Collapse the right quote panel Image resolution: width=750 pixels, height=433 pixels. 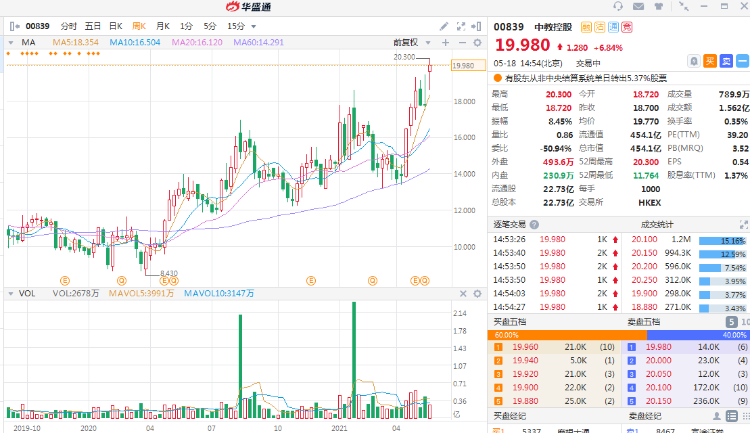pyautogui.click(x=476, y=26)
